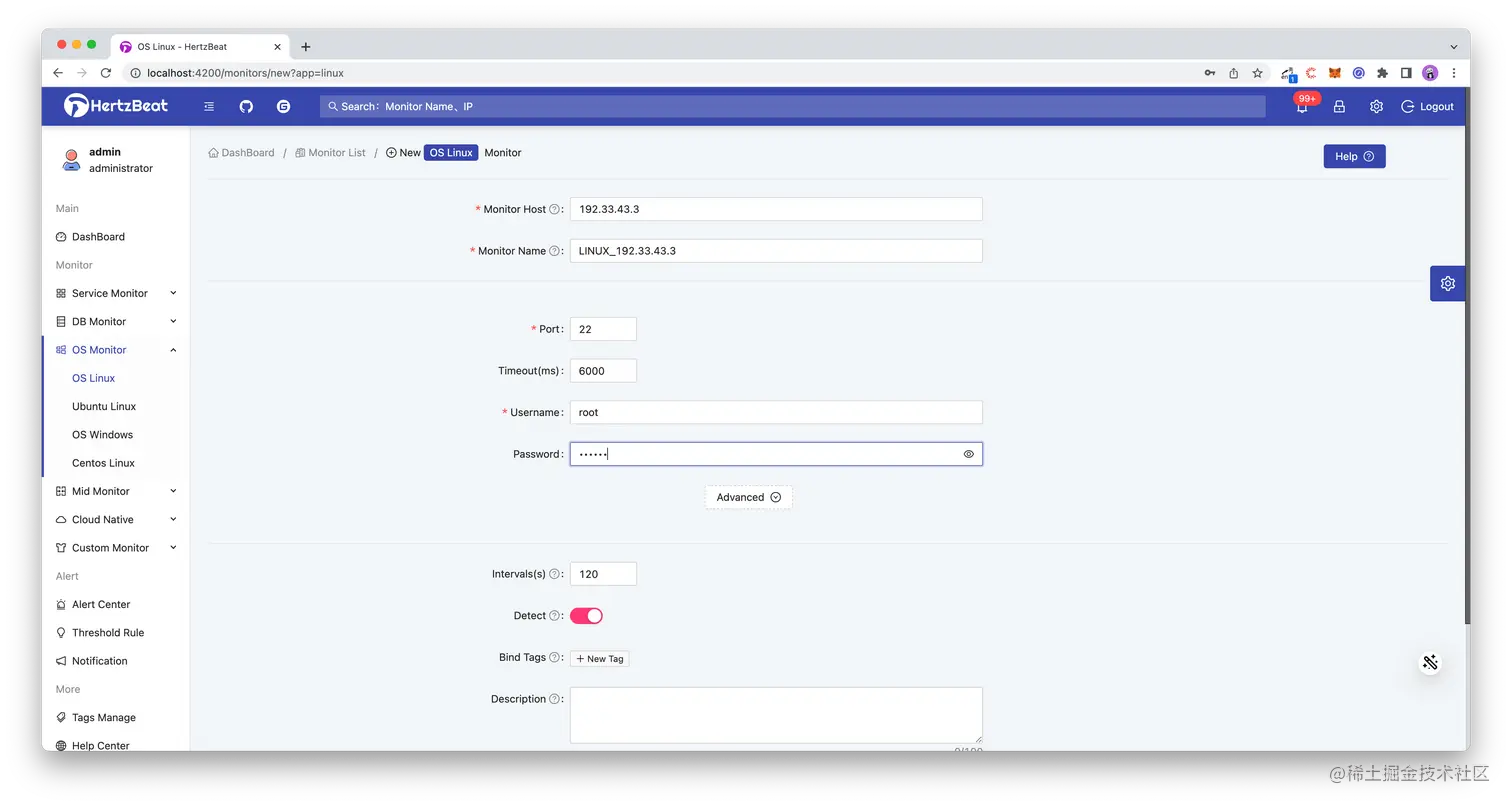Click the admin user avatar
Viewport: 1512px width, 806px height.
[71, 160]
